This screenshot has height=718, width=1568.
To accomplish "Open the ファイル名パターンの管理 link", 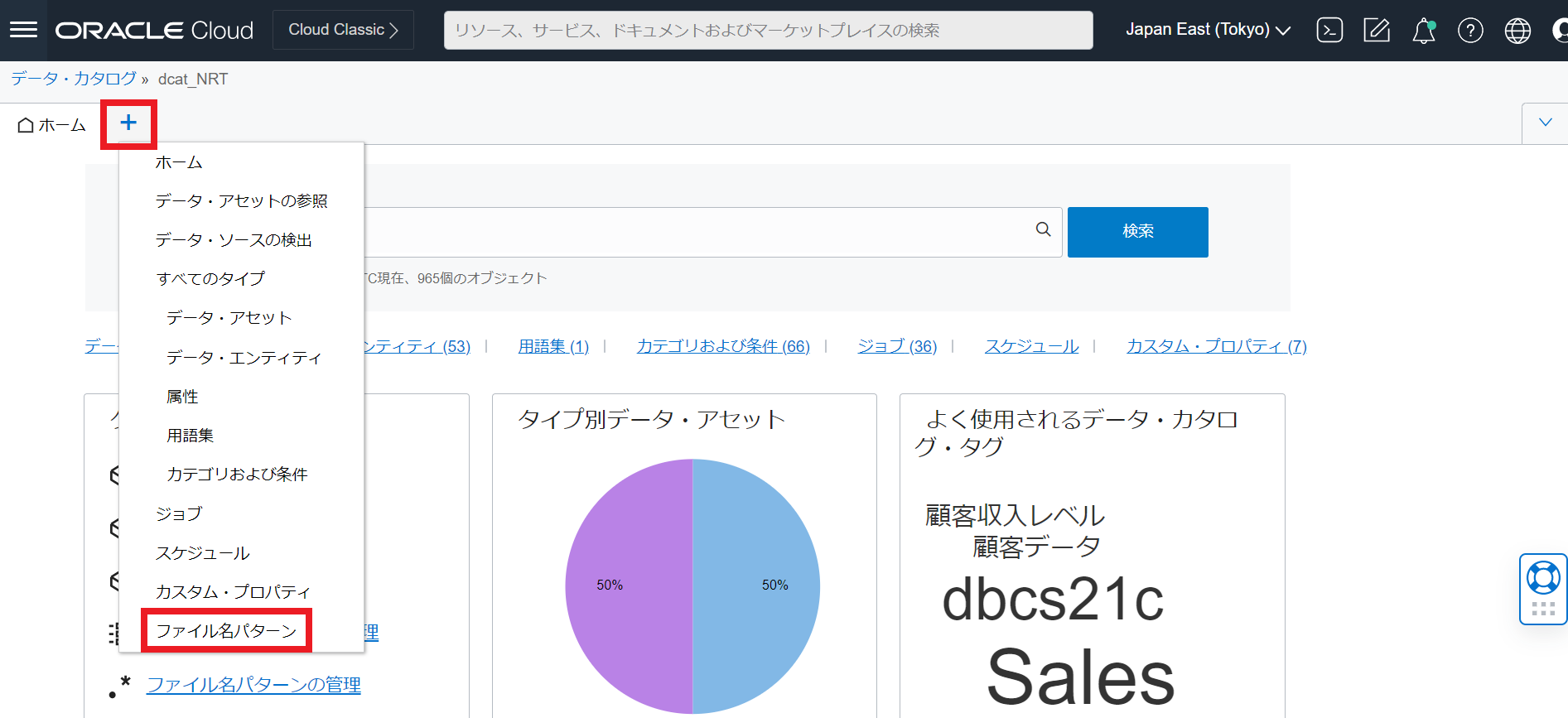I will click(x=253, y=685).
